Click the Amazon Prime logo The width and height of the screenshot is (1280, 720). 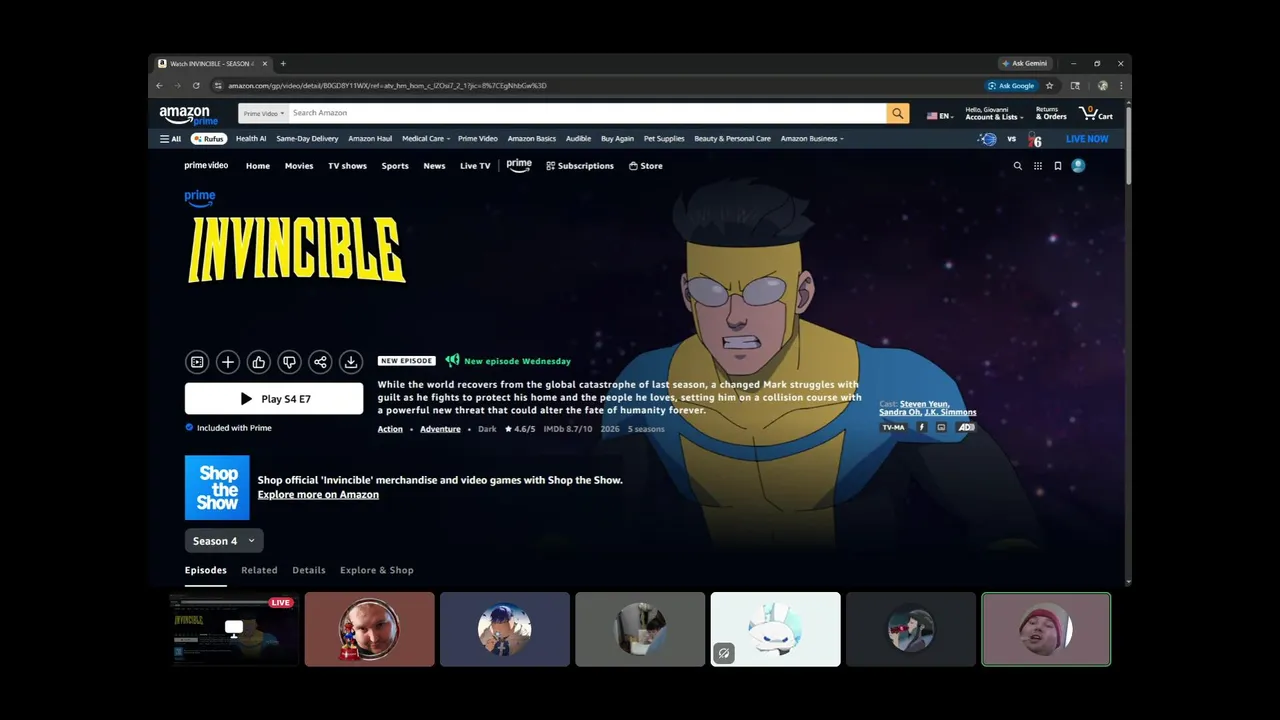click(188, 115)
